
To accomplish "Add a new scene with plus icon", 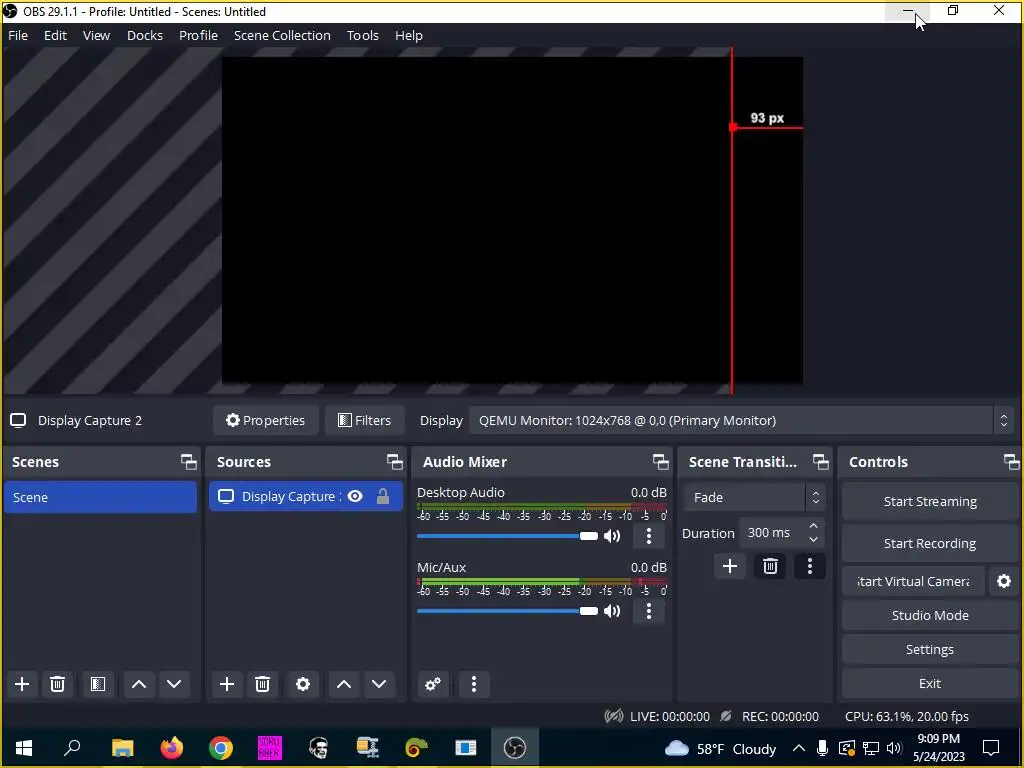I will [22, 684].
